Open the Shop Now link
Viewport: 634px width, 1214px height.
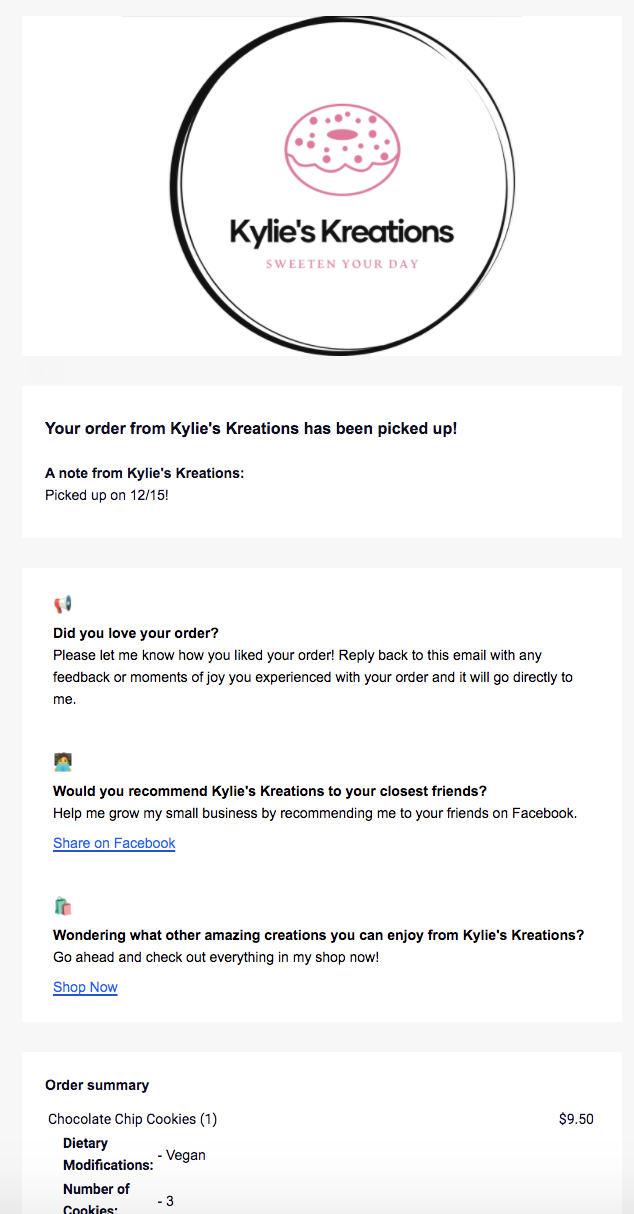[85, 987]
